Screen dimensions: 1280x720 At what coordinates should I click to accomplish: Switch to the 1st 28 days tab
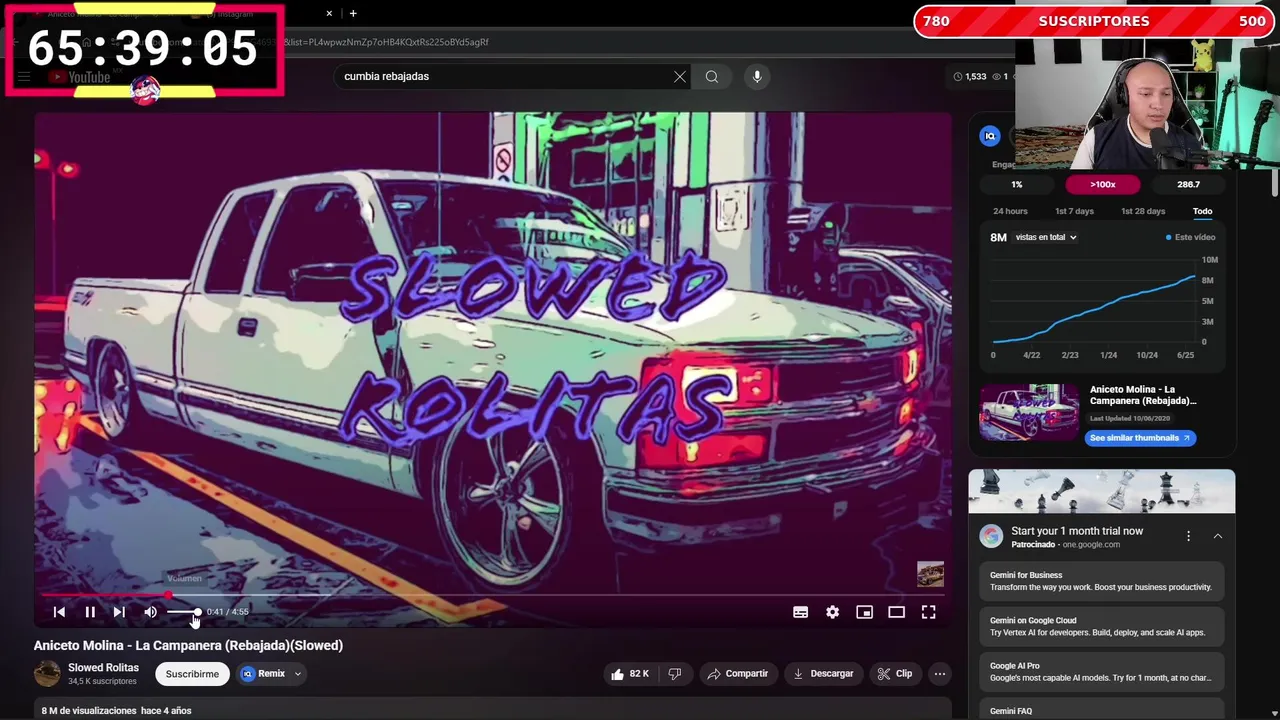click(x=1143, y=211)
